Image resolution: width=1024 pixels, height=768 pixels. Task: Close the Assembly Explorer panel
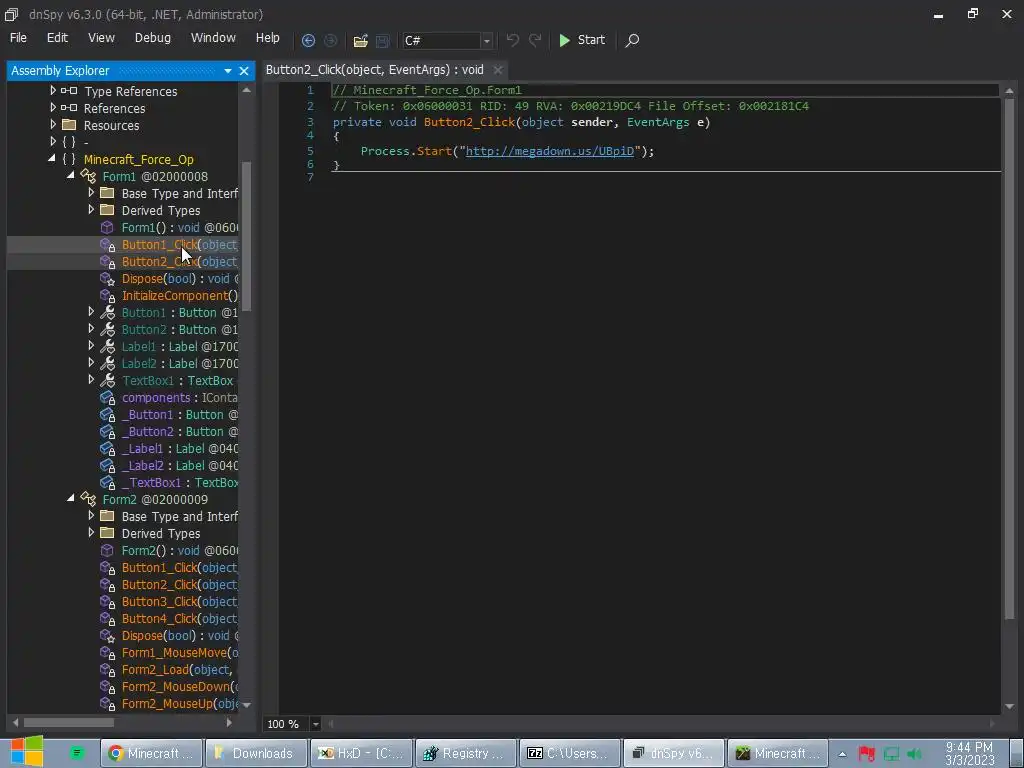point(244,71)
